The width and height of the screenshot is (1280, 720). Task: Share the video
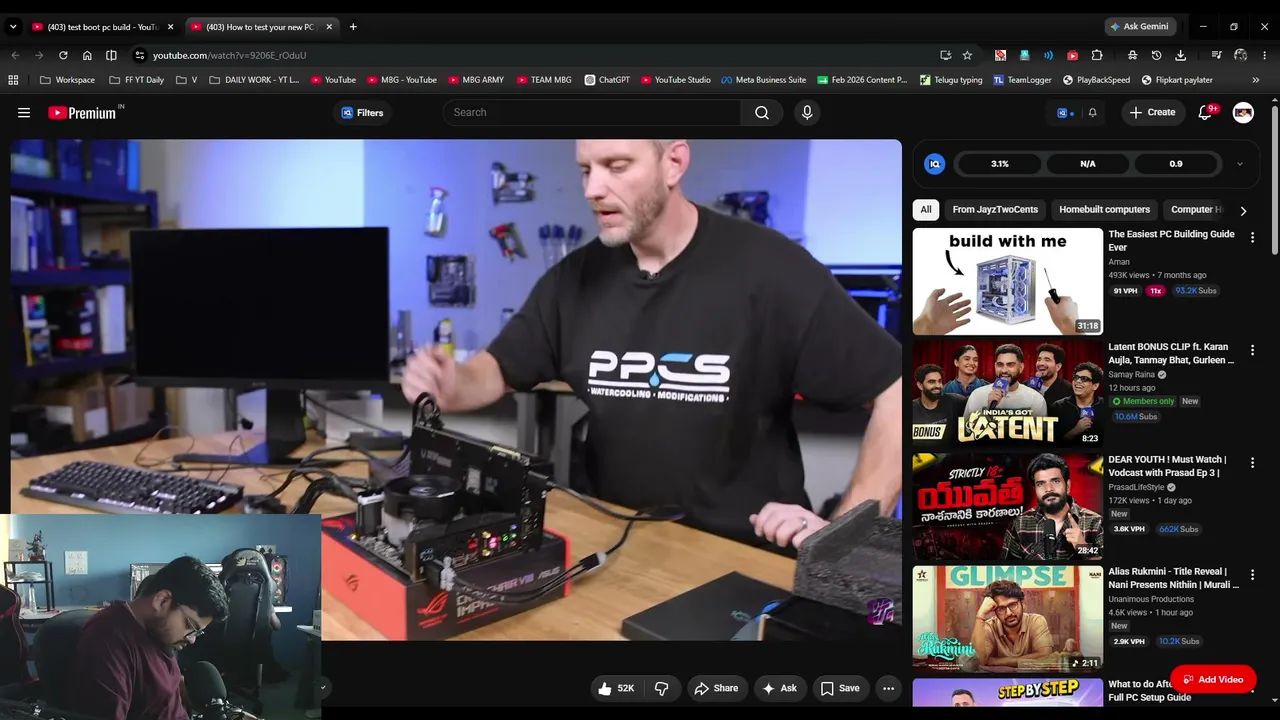tap(716, 688)
